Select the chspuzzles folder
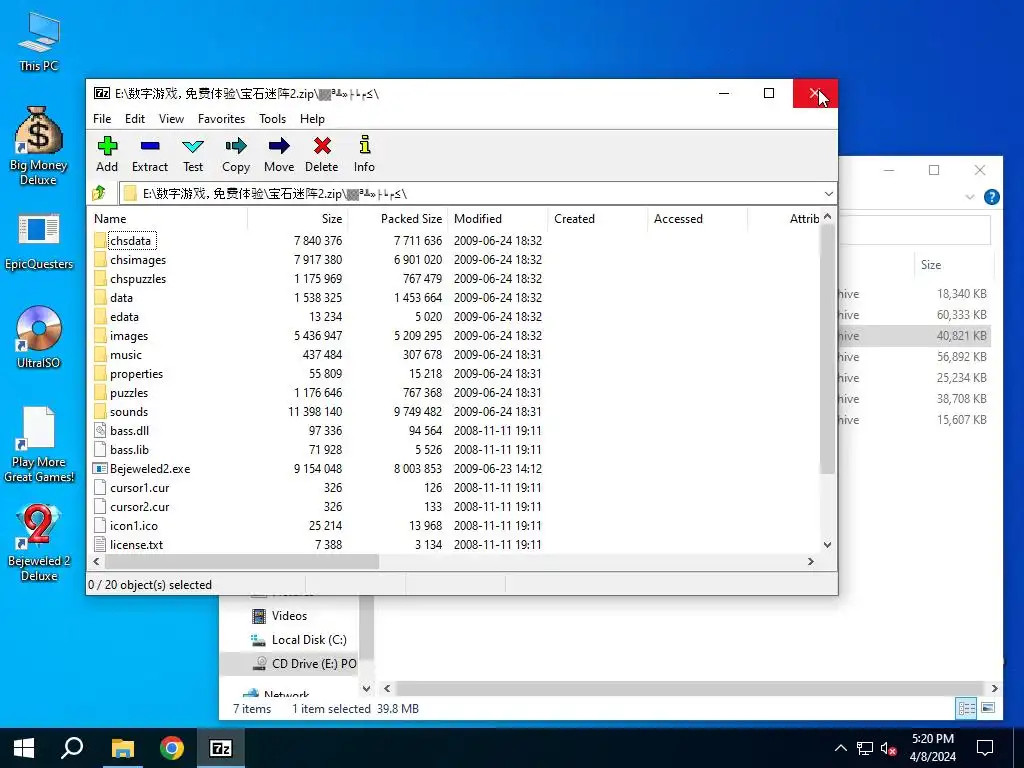The image size is (1024, 768). click(138, 278)
